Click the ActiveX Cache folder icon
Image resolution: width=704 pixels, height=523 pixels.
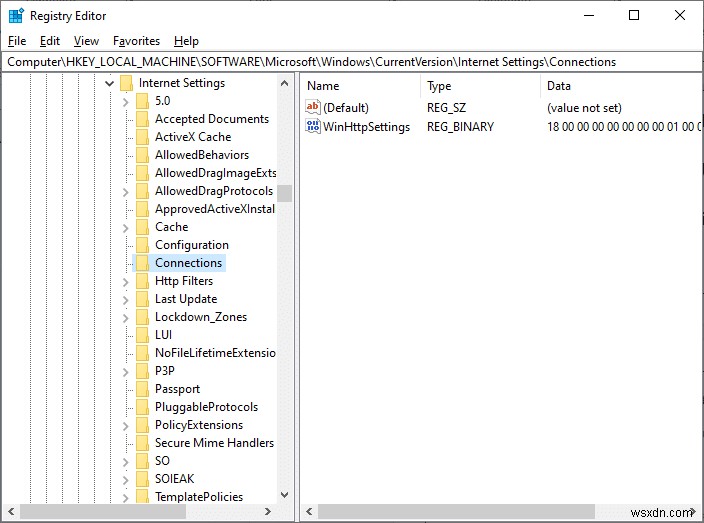point(143,137)
